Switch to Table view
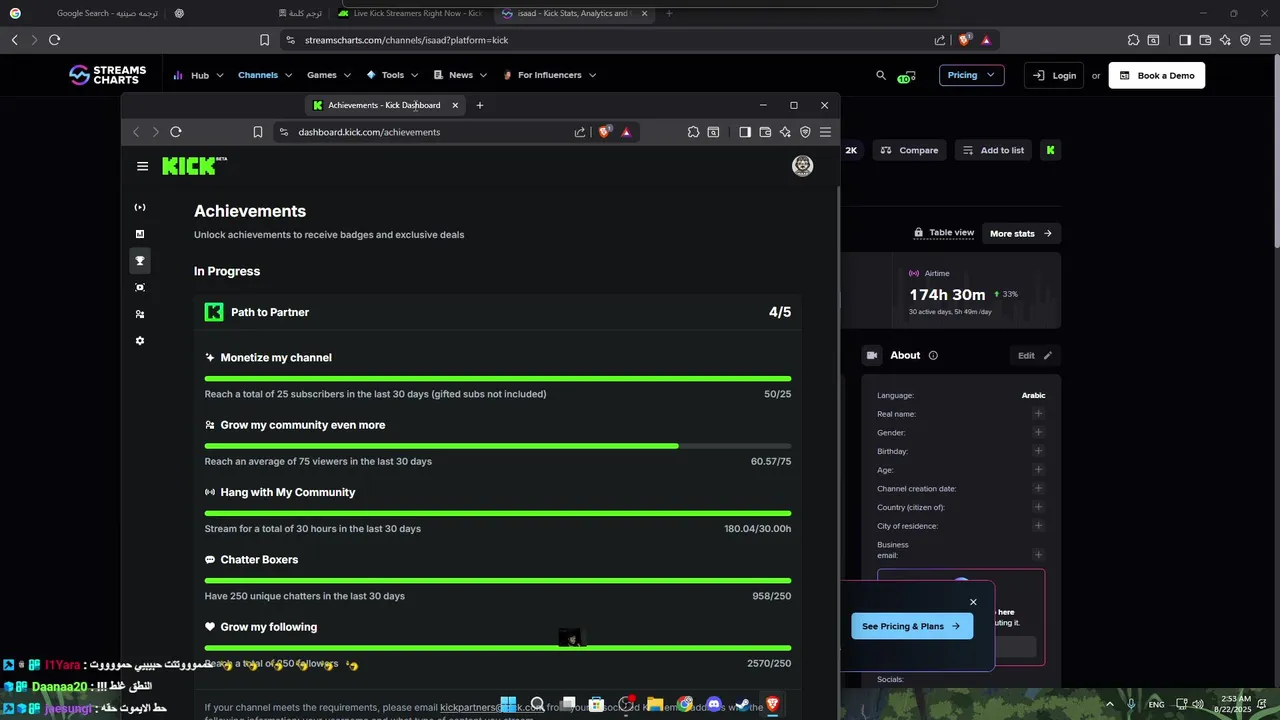Viewport: 1280px width, 720px height. (944, 233)
